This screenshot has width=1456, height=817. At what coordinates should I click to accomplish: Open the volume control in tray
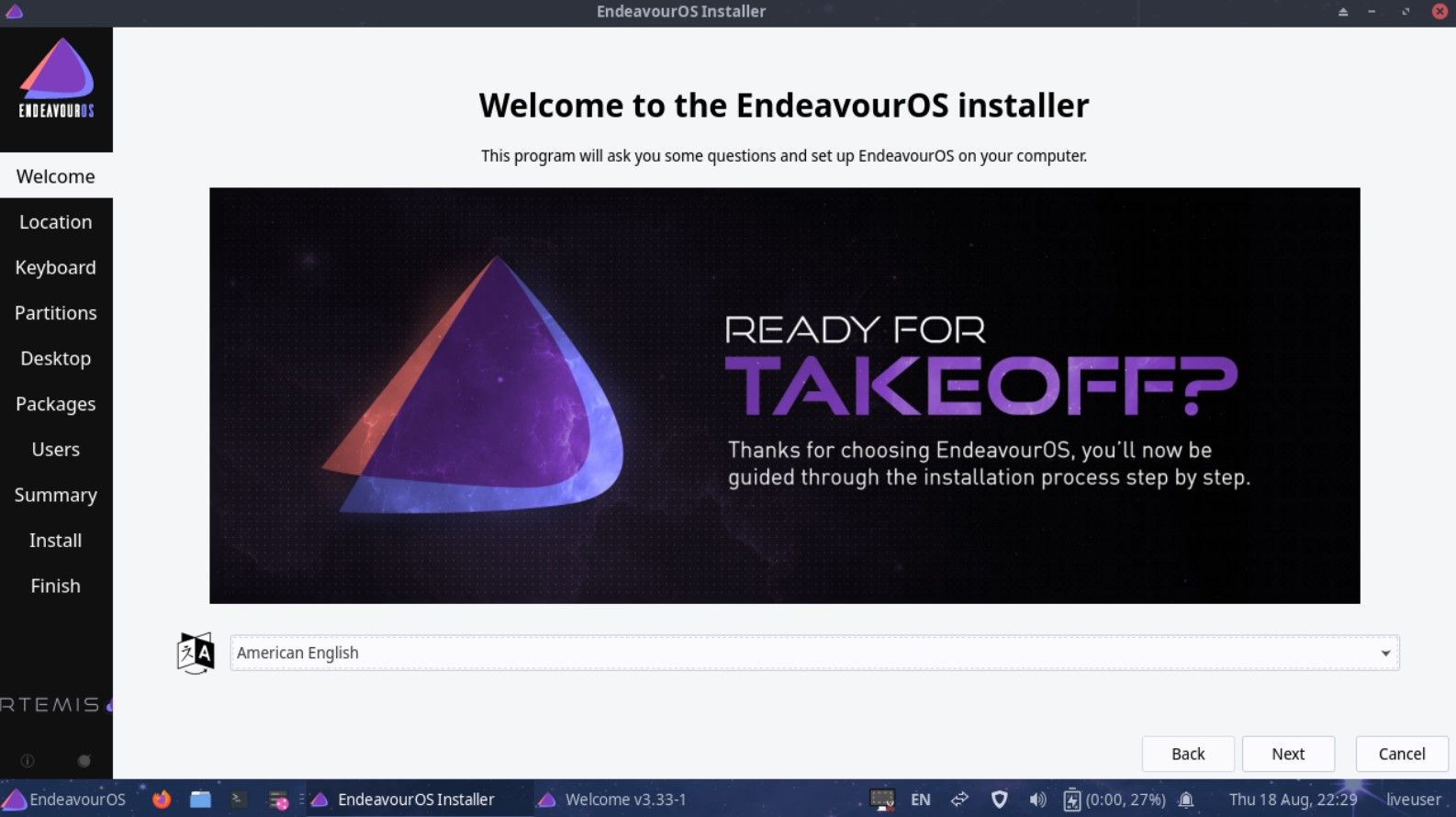pos(1037,800)
